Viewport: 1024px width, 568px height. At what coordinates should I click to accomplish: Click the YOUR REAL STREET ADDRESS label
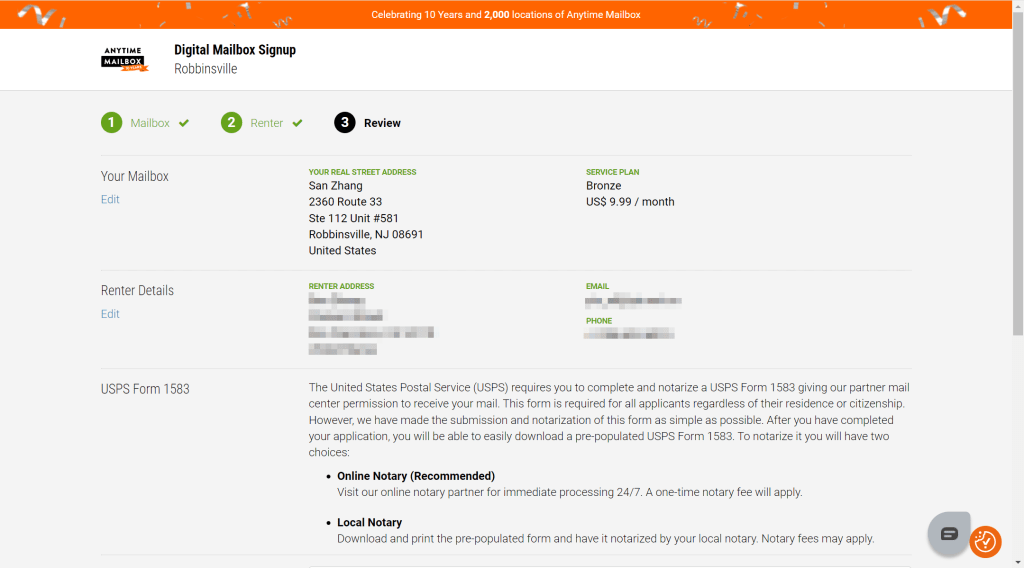click(x=362, y=172)
